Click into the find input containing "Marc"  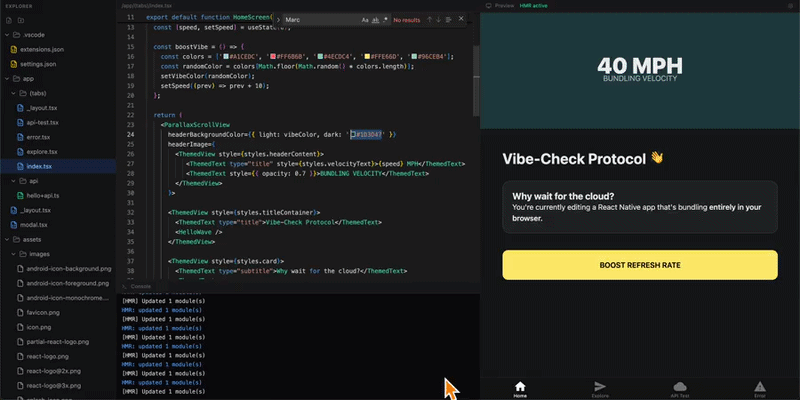(320, 19)
